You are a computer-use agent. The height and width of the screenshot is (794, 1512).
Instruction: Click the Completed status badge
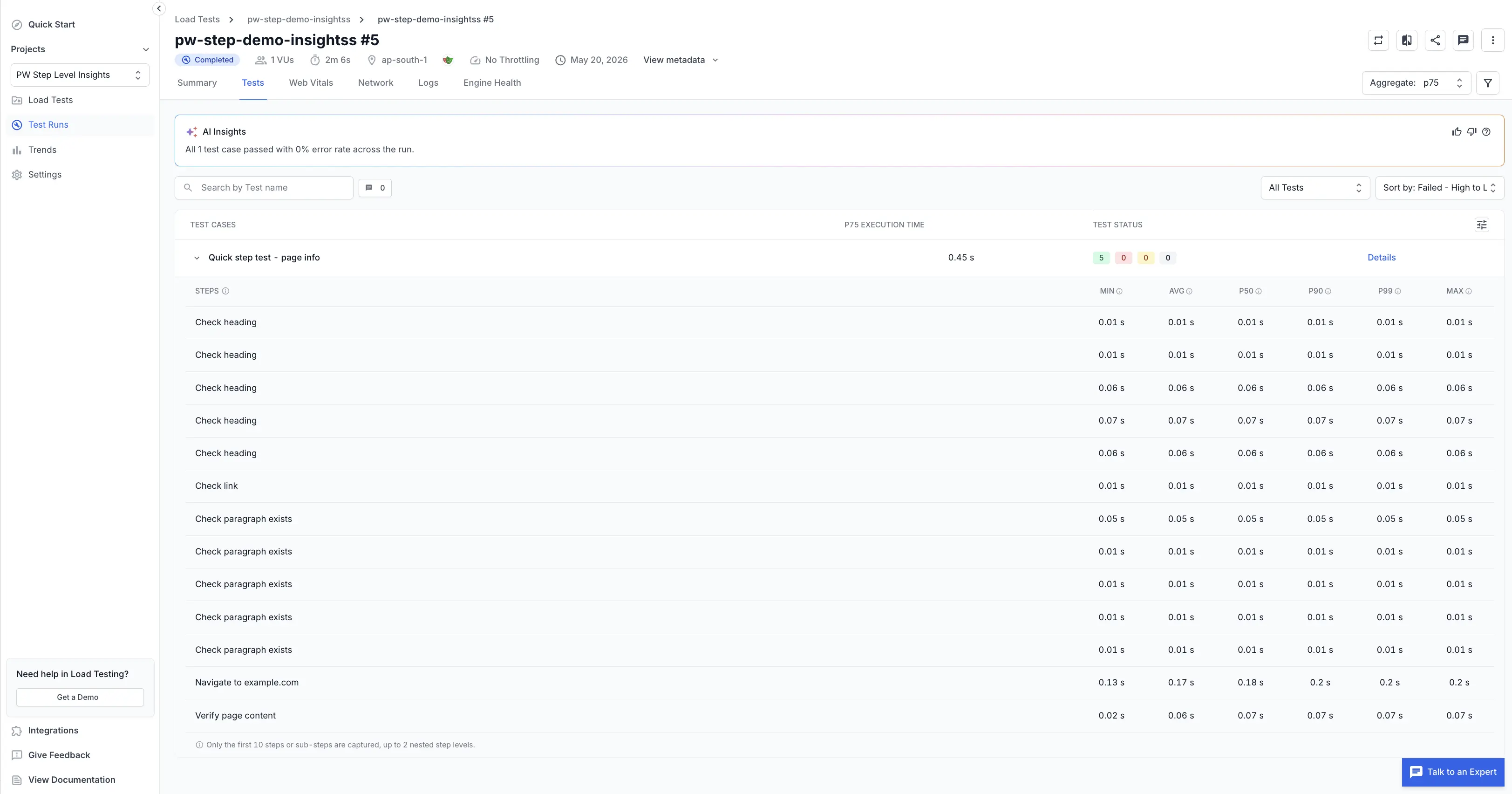tap(207, 60)
